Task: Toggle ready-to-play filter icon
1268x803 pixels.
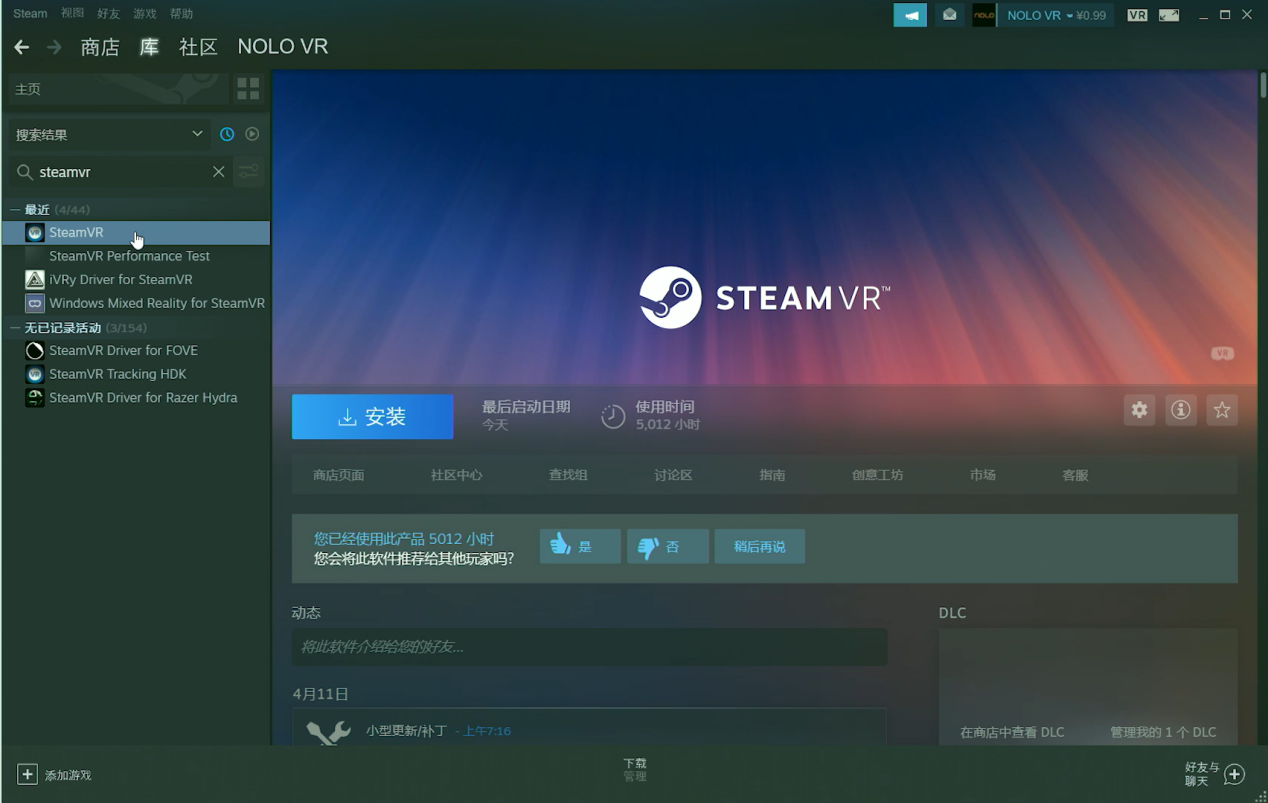Action: point(252,134)
